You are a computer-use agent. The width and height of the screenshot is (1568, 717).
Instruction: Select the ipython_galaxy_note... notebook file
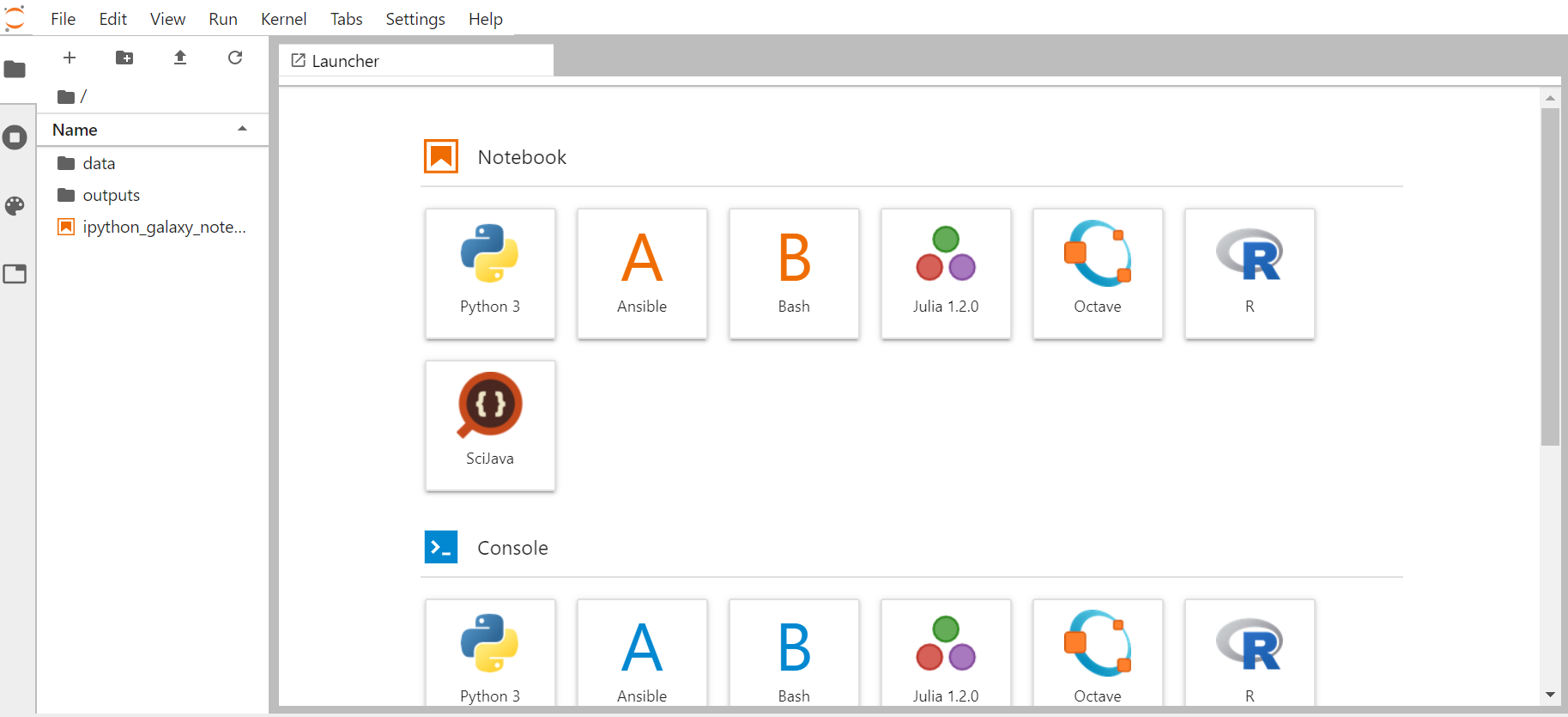(152, 227)
